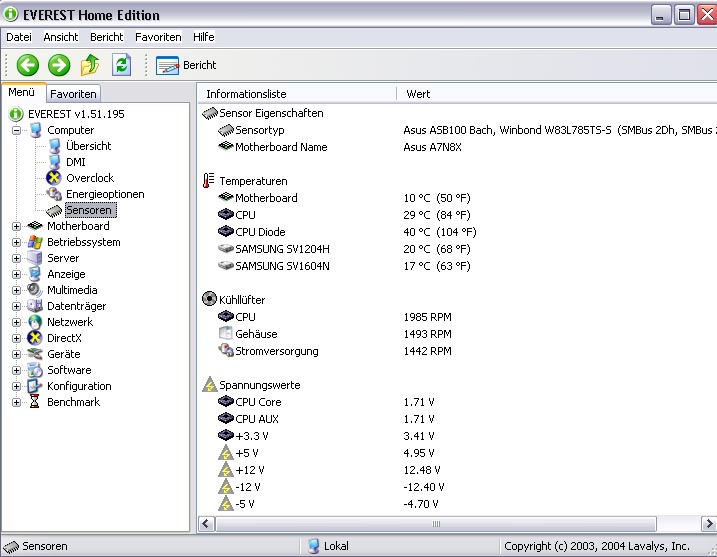This screenshot has height=557, width=717.
Task: Click the Motherboard tree node icon
Action: click(35, 226)
